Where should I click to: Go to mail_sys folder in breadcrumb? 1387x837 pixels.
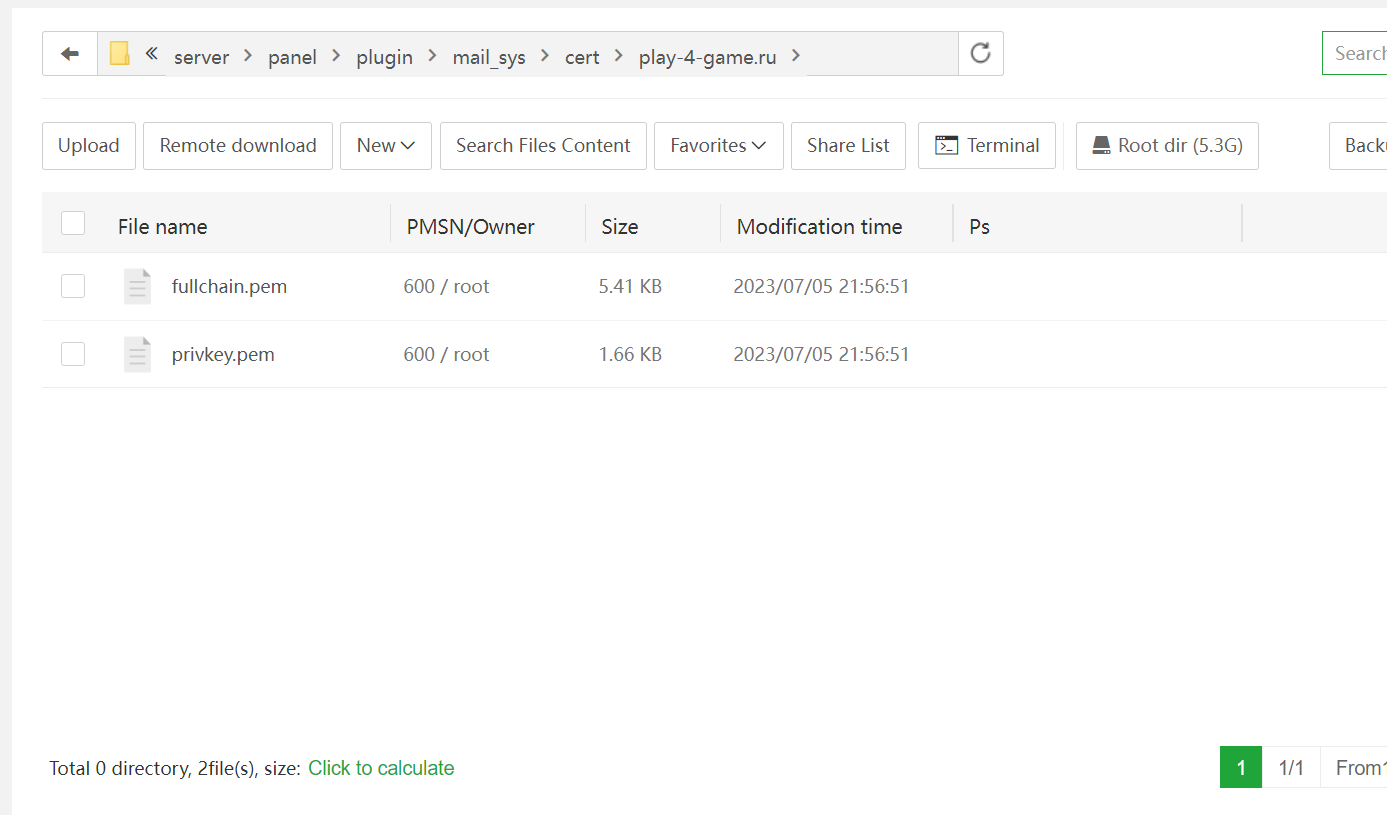[x=489, y=57]
